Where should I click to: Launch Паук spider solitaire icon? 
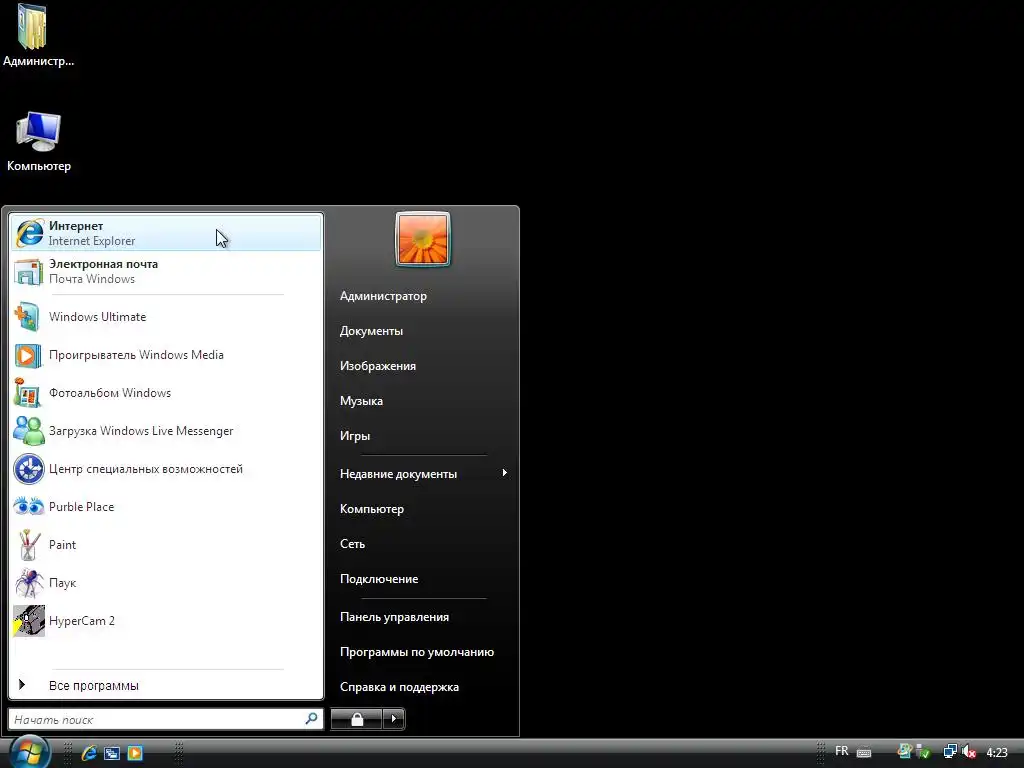[x=28, y=583]
